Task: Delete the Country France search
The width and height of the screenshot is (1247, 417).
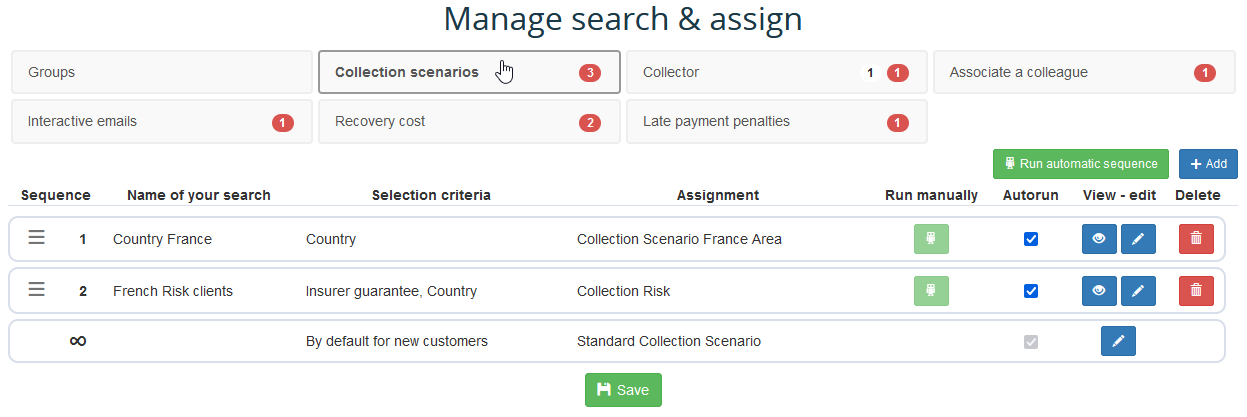Action: (x=1196, y=239)
